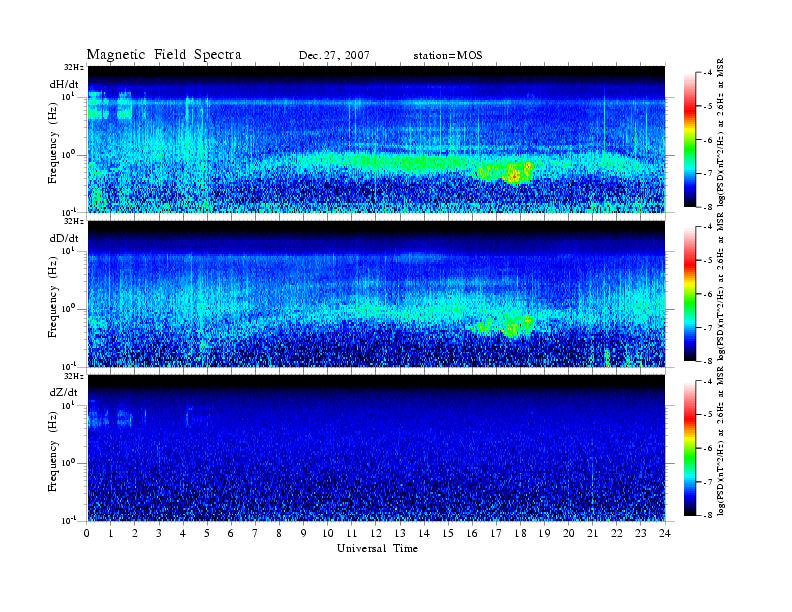Click the hour 16 tick label

point(472,533)
